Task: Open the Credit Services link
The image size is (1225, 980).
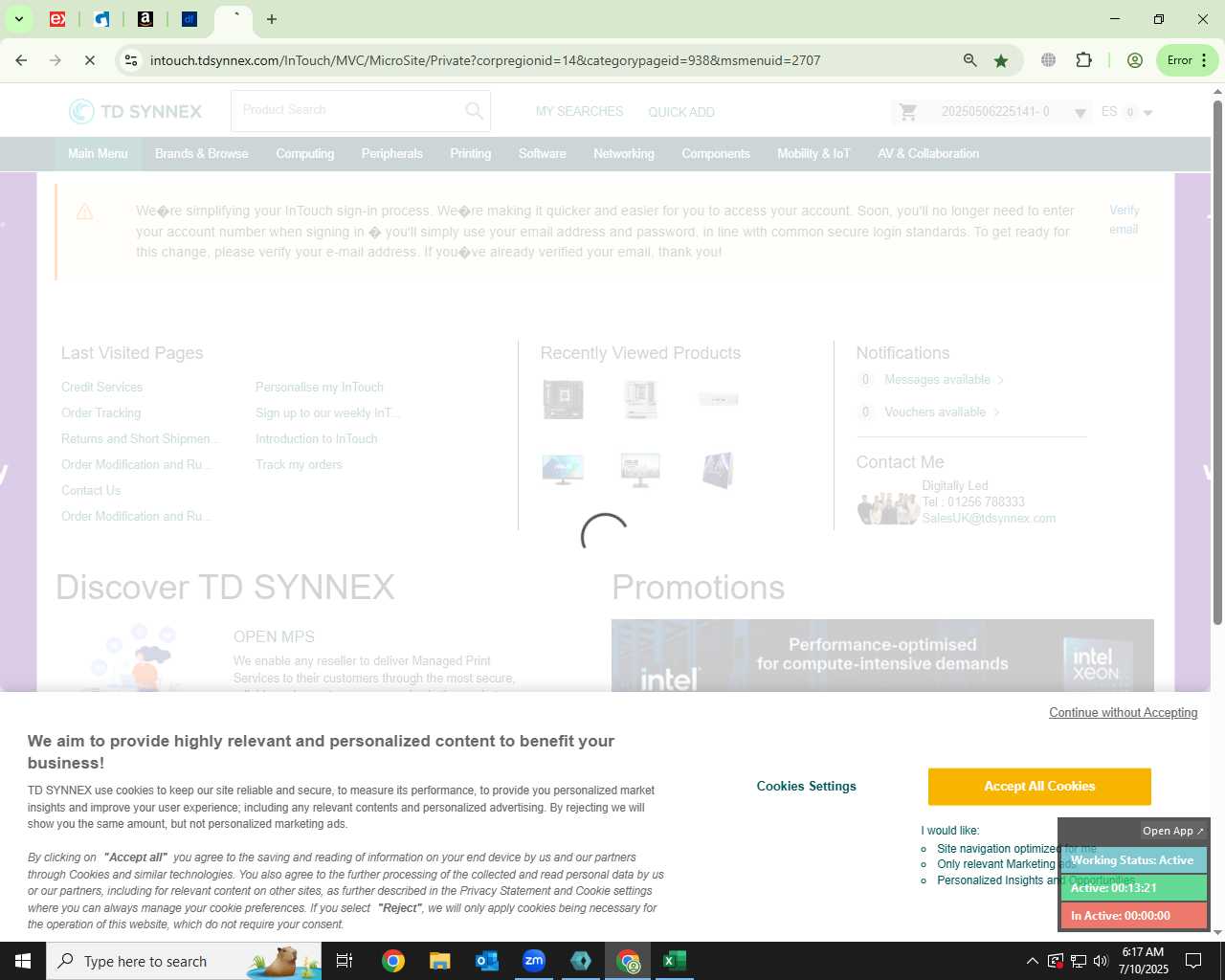Action: [x=101, y=387]
